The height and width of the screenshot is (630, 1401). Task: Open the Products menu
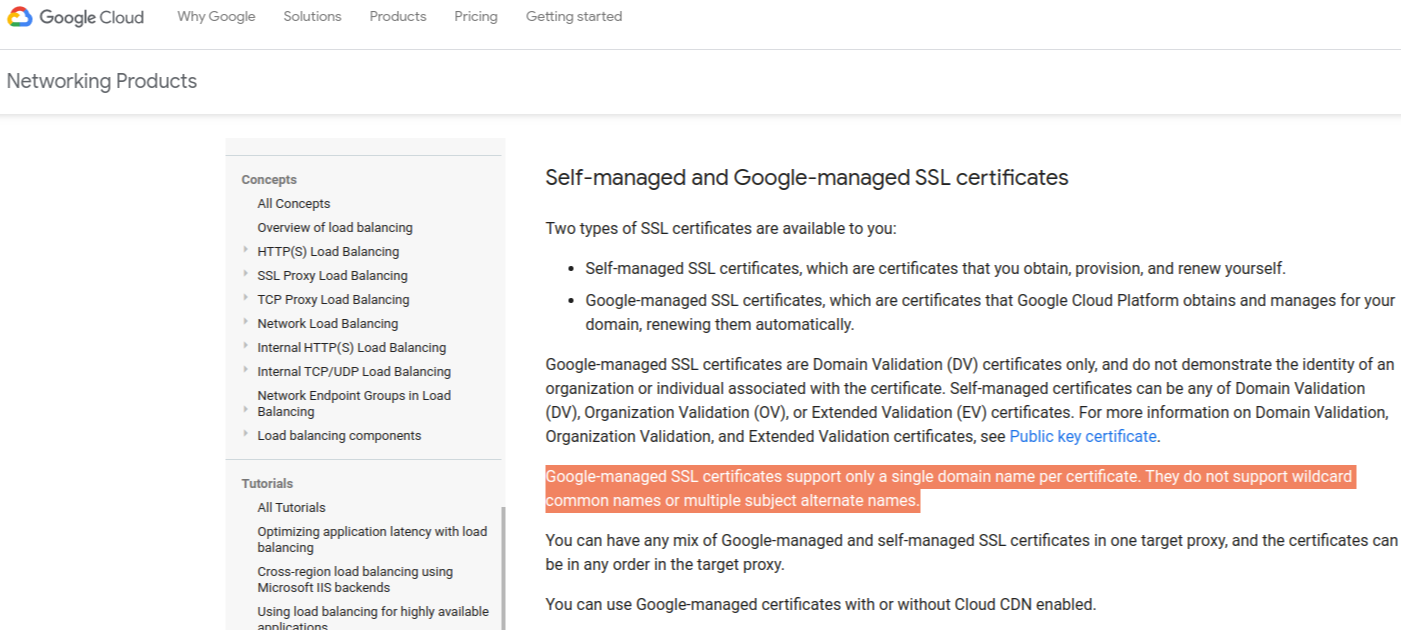(x=398, y=17)
